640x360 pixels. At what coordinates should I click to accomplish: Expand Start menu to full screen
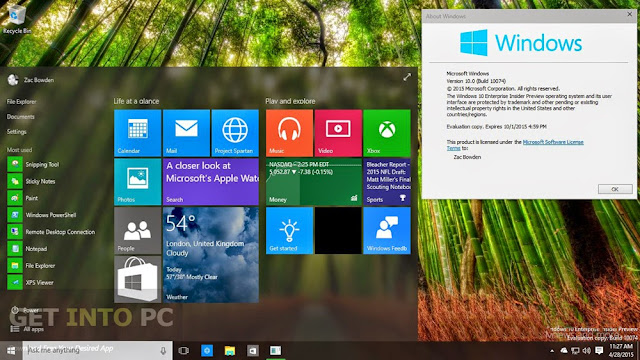click(x=407, y=77)
